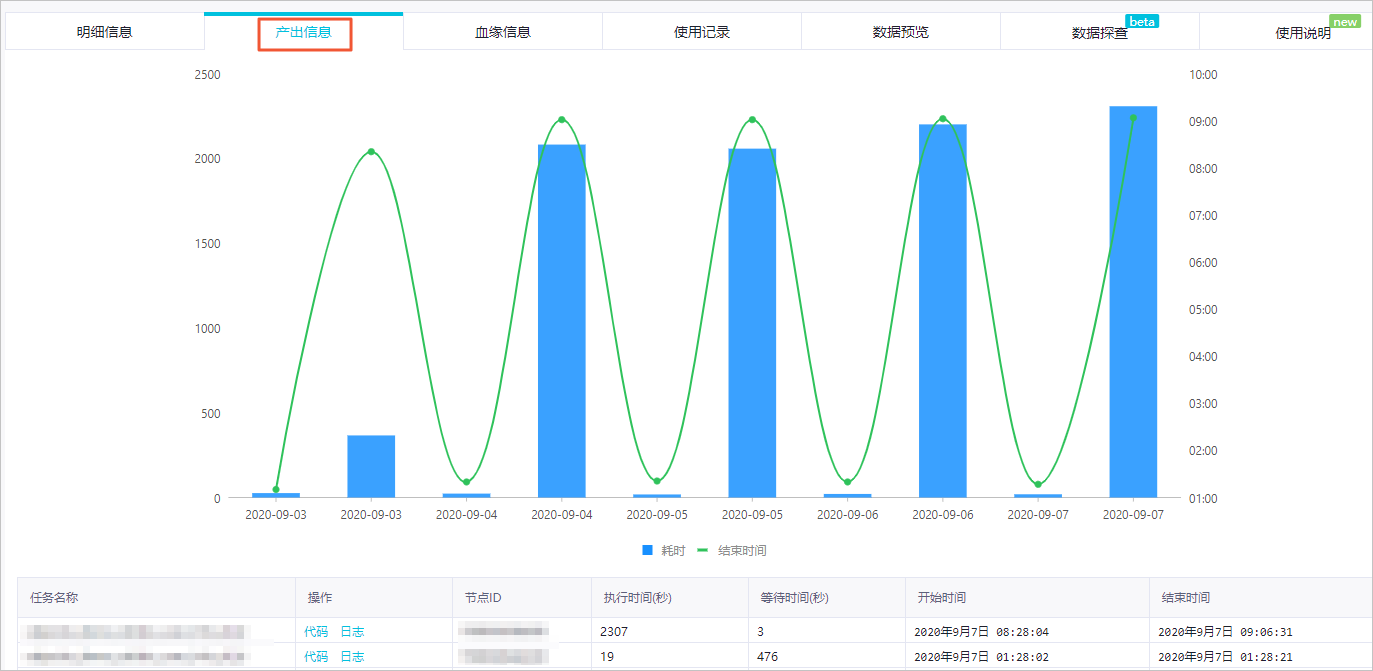Click start time 2020年9月7日 08:28:04
Image resolution: width=1373 pixels, height=671 pixels.
(982, 632)
